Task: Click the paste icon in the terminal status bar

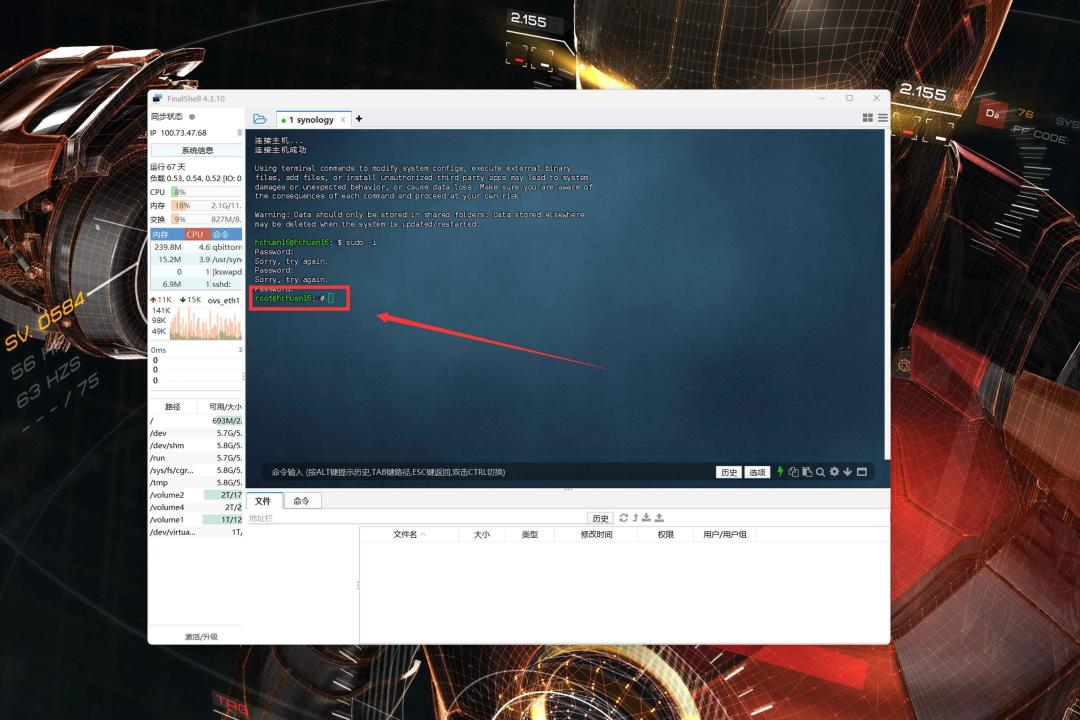Action: tap(808, 472)
